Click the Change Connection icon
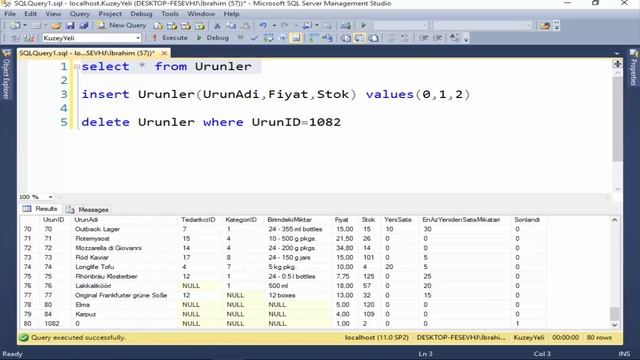The image size is (640, 360). (x=29, y=38)
